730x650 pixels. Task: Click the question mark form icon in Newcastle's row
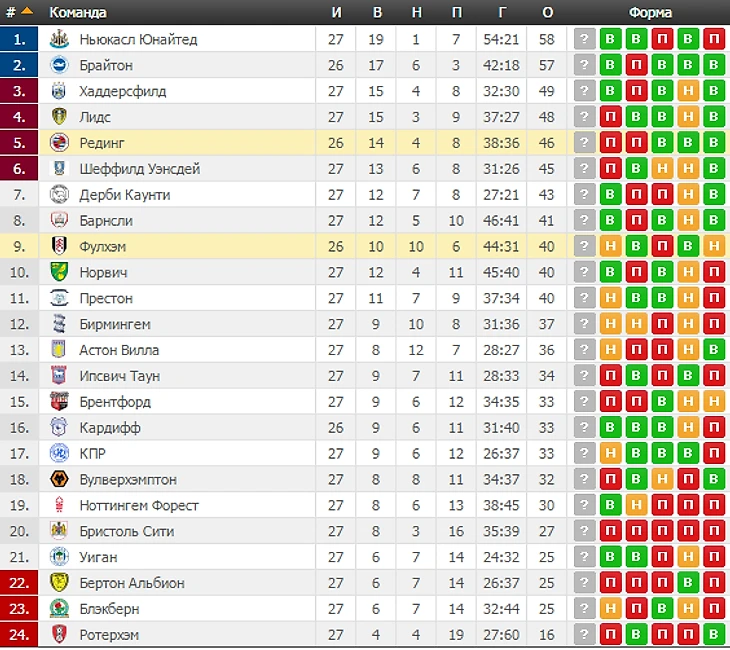pyautogui.click(x=583, y=39)
